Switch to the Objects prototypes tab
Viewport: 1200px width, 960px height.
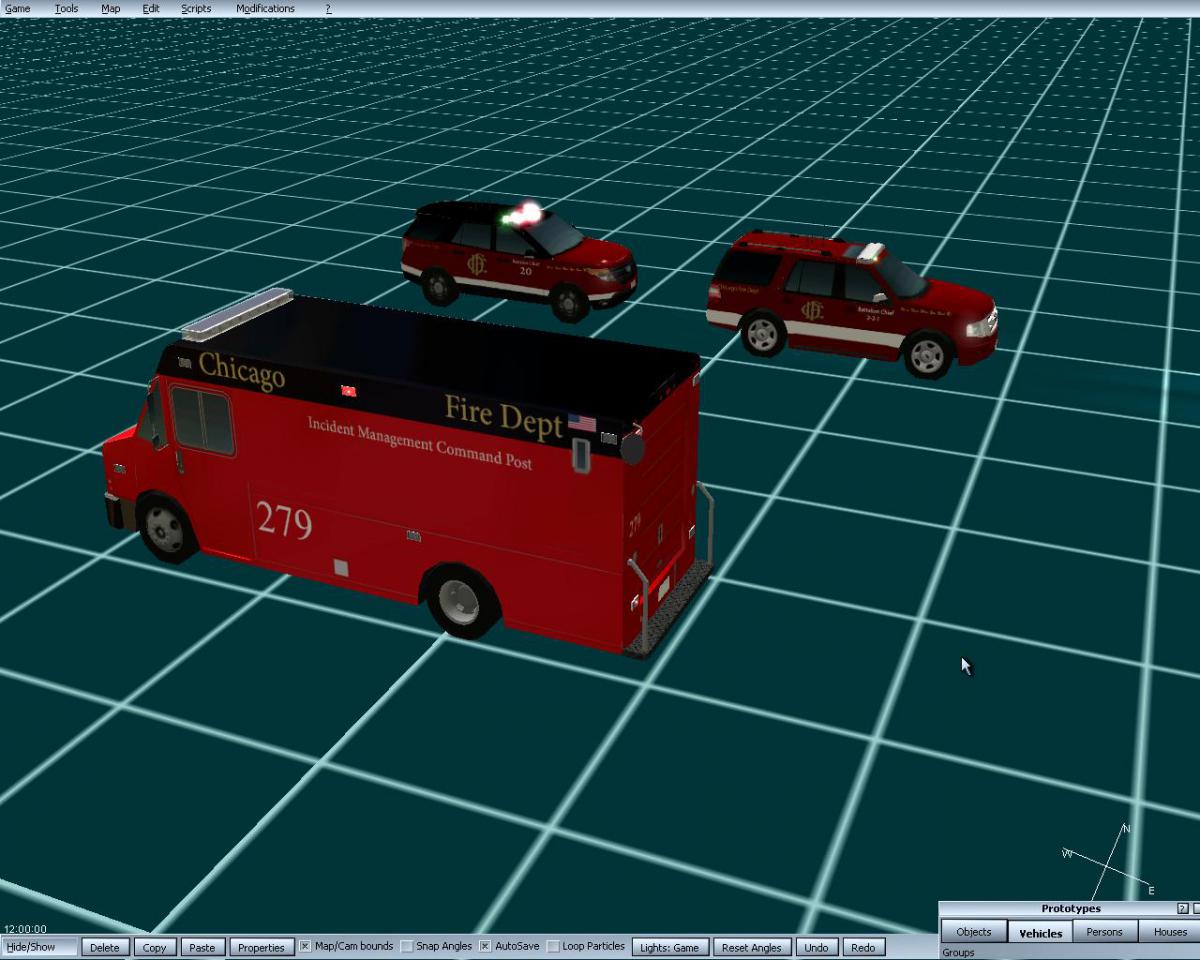click(x=974, y=932)
